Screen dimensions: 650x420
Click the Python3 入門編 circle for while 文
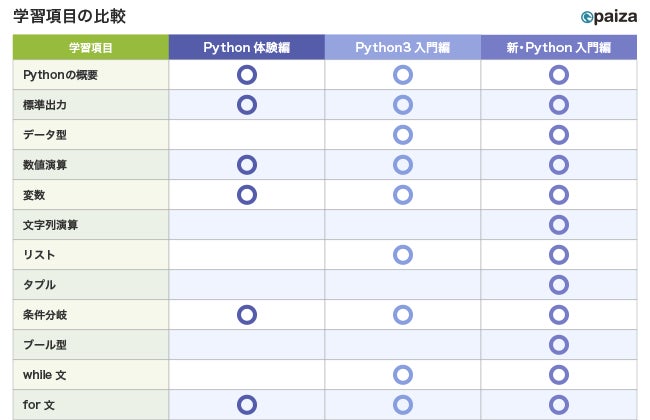coord(403,374)
